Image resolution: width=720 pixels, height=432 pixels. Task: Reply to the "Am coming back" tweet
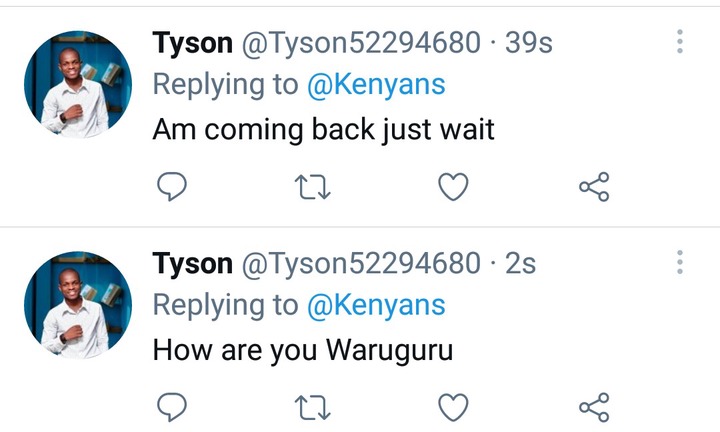pos(172,186)
